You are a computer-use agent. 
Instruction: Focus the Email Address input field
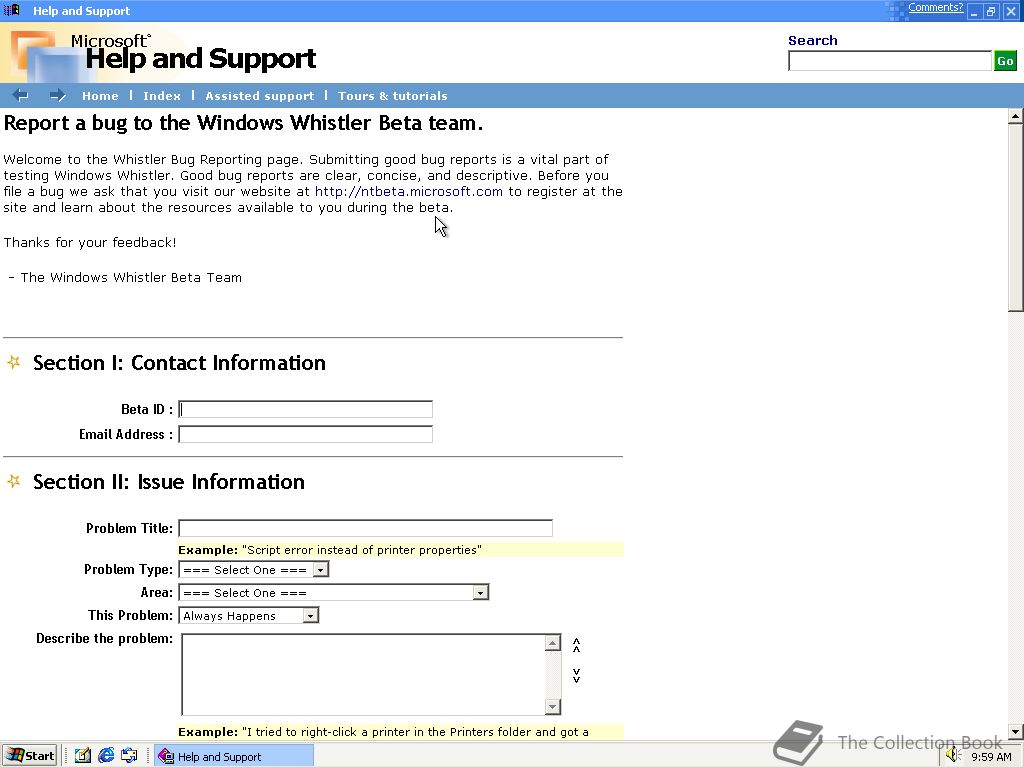coord(306,434)
